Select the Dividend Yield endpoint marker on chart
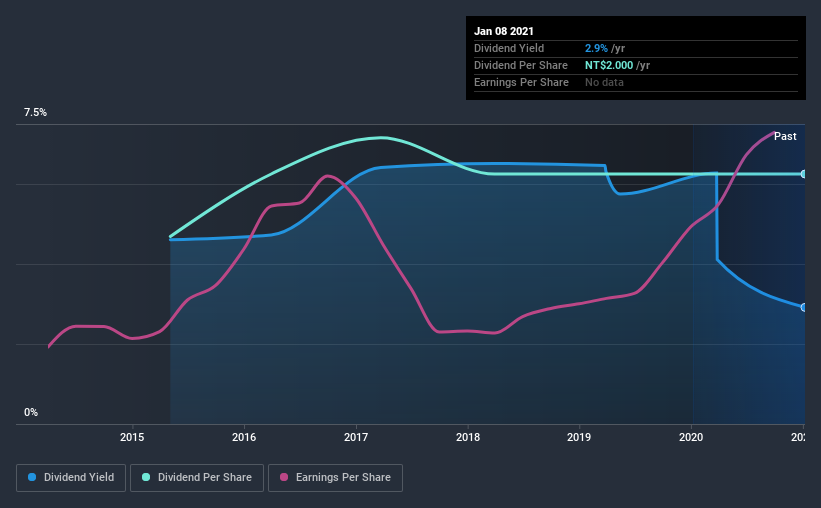 click(803, 307)
